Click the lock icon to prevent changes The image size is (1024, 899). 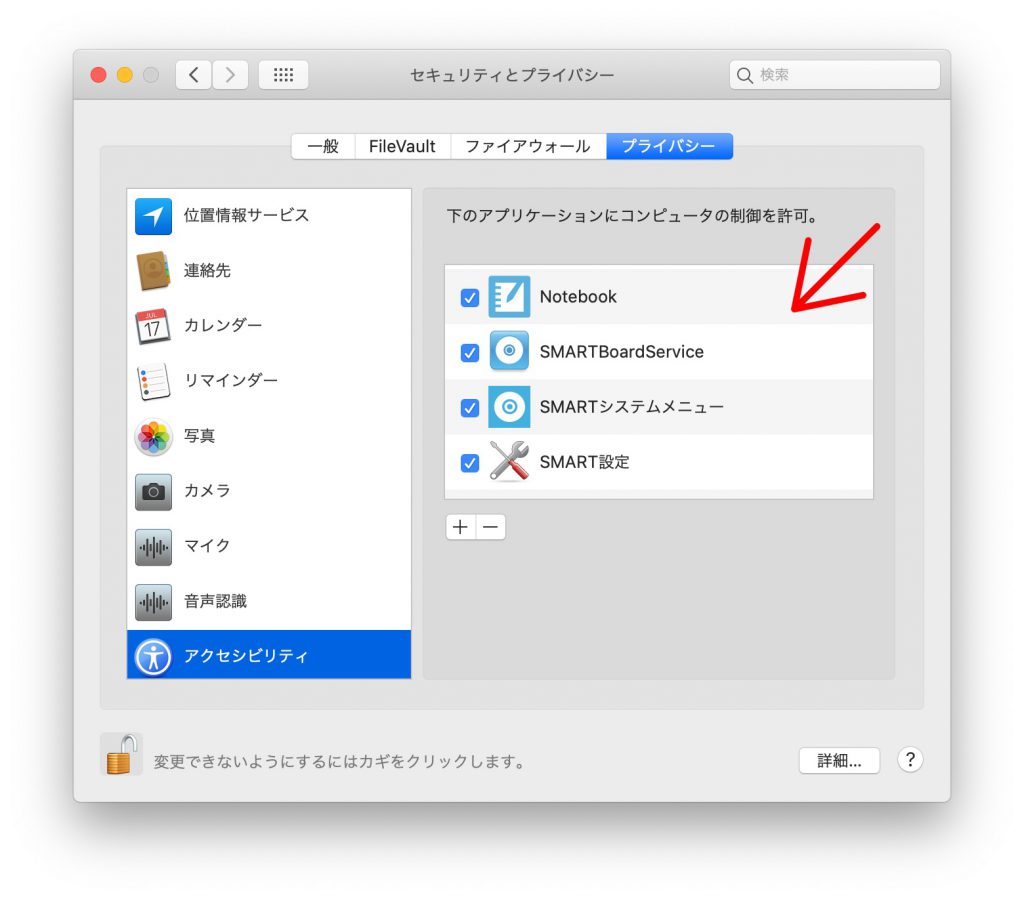(x=120, y=755)
